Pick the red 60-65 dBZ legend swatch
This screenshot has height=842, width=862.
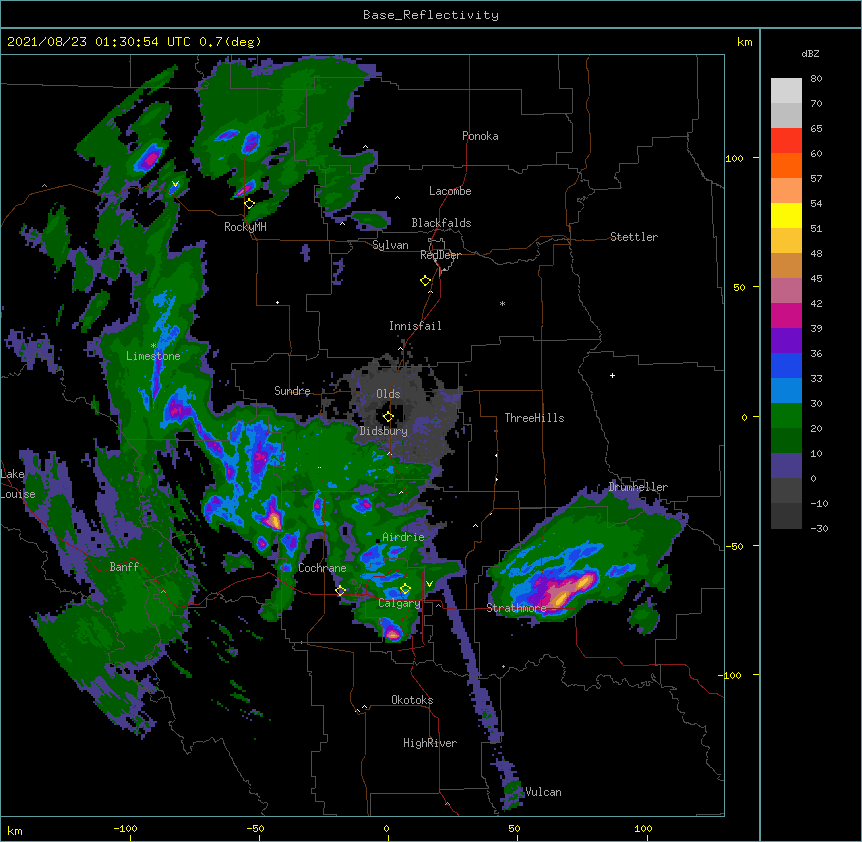786,140
